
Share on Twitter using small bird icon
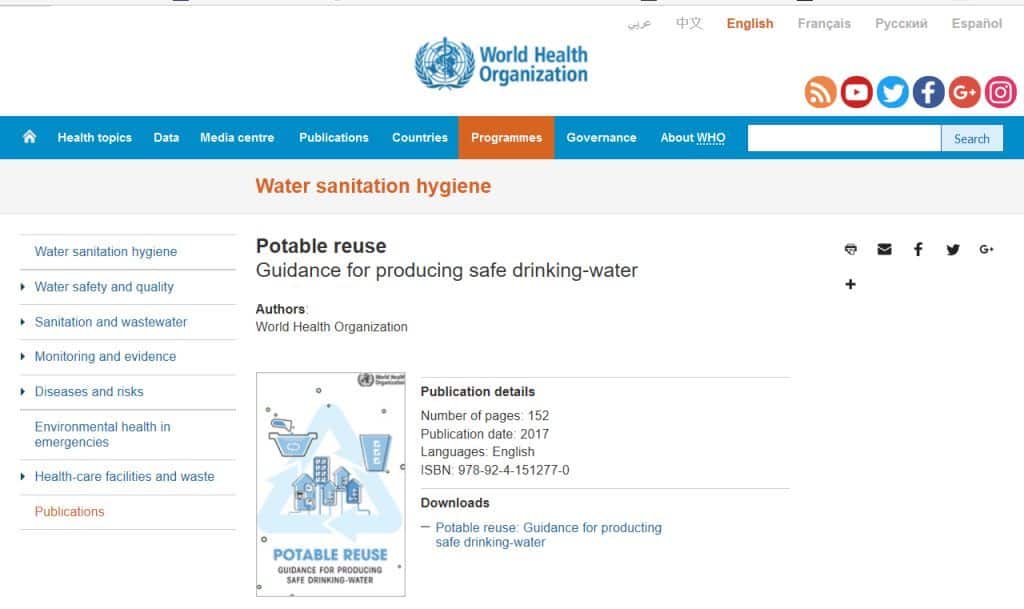point(952,249)
